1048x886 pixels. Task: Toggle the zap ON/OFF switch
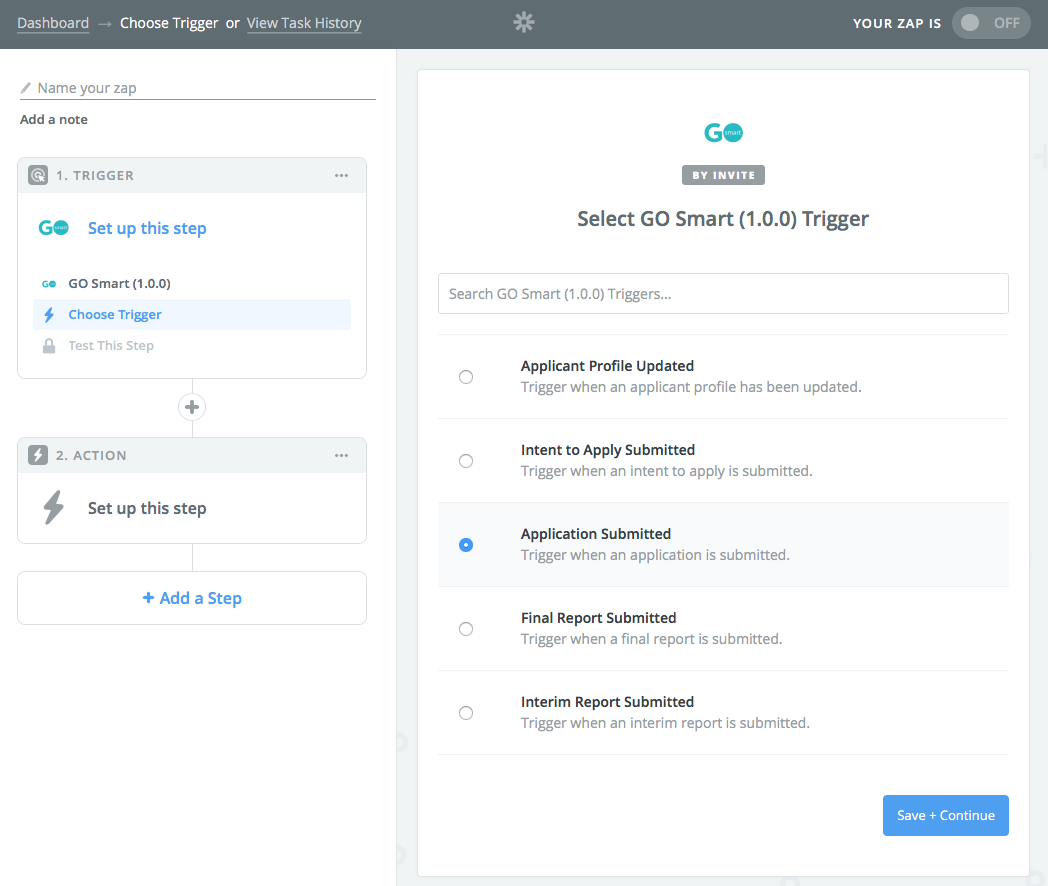pyautogui.click(x=991, y=23)
